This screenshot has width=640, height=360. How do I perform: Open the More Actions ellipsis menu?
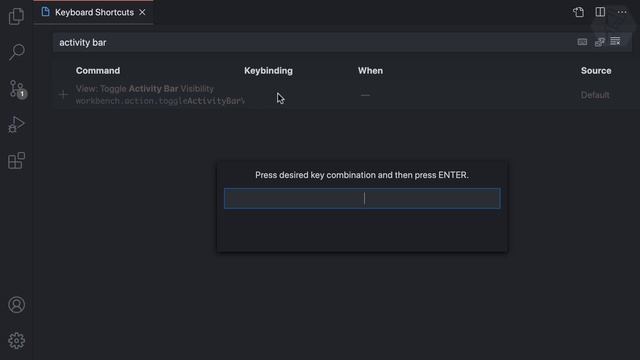[622, 12]
